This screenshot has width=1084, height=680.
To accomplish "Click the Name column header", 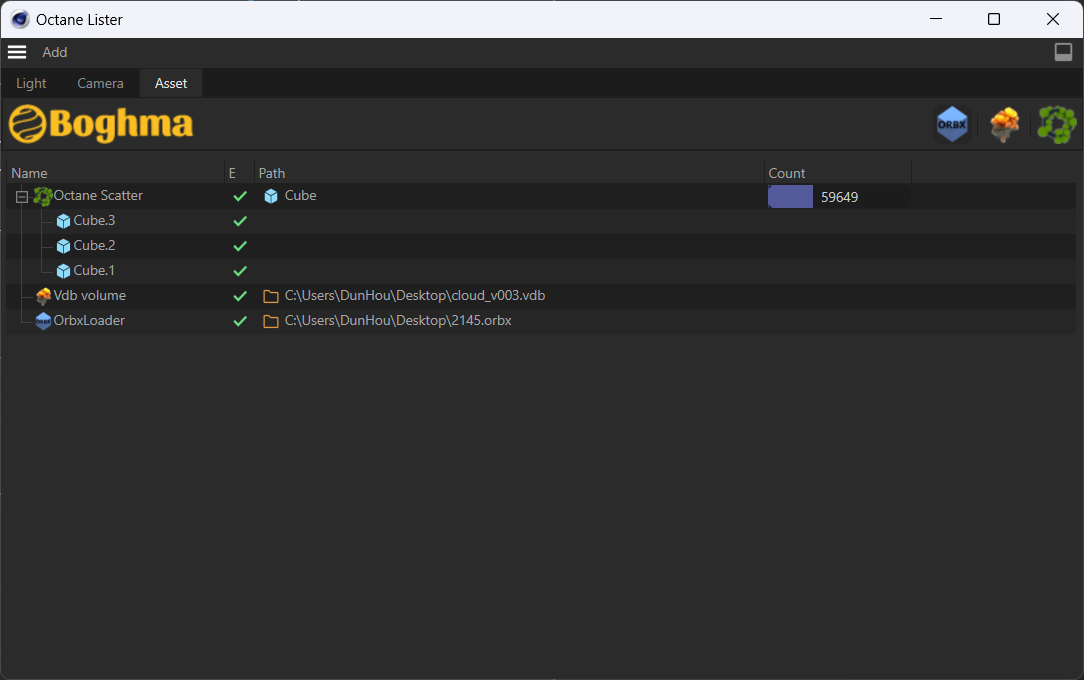I will 30,173.
